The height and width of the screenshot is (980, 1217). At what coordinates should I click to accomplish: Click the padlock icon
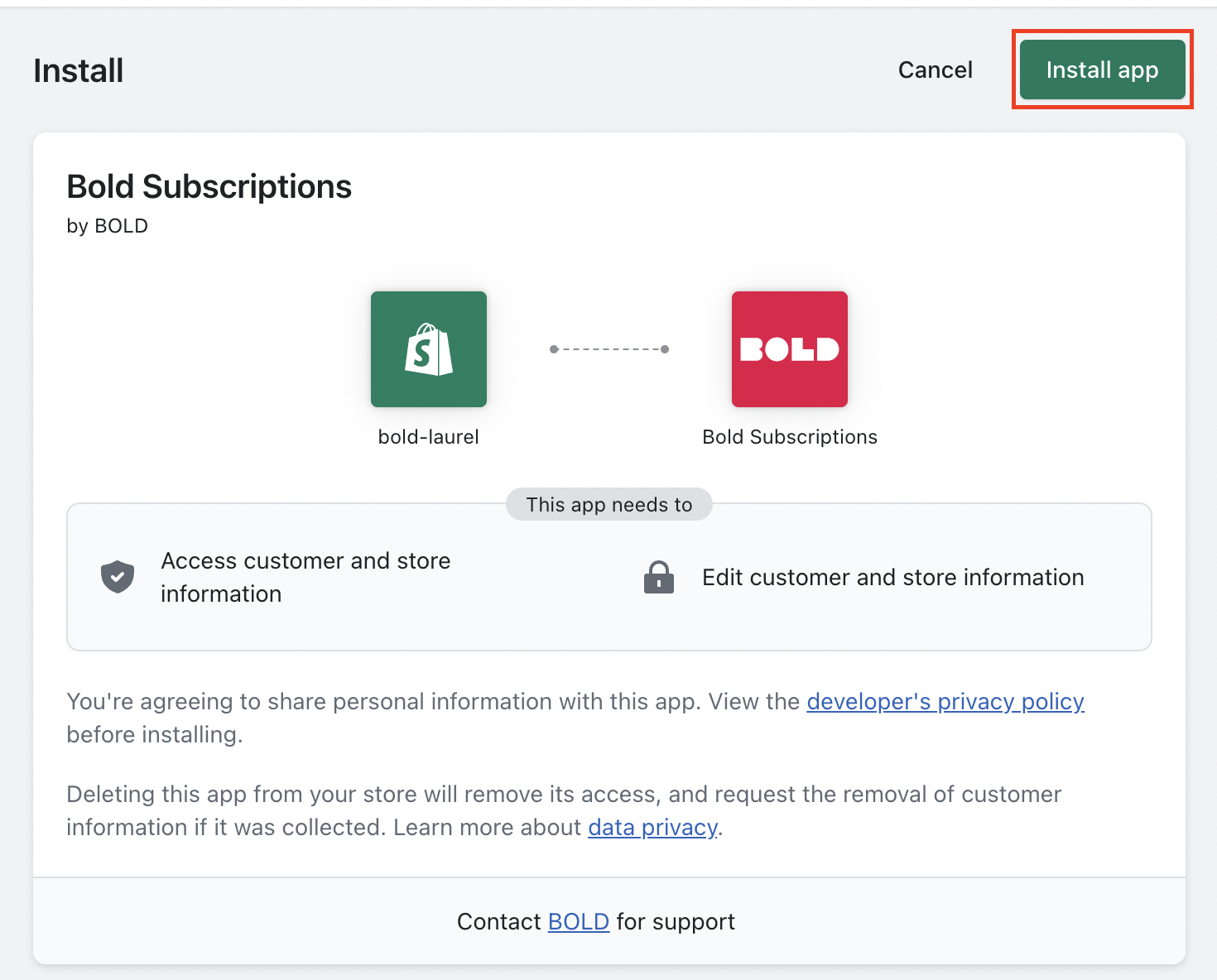[659, 577]
